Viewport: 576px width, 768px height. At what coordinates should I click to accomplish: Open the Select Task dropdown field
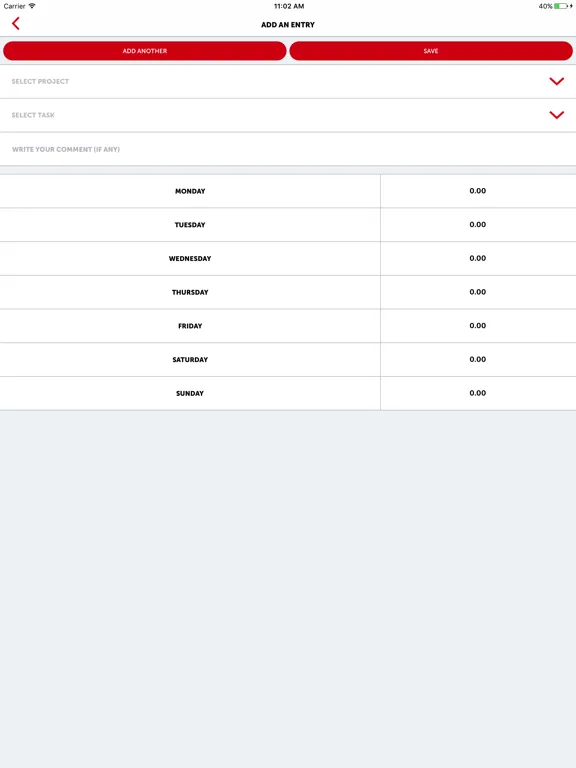point(288,115)
